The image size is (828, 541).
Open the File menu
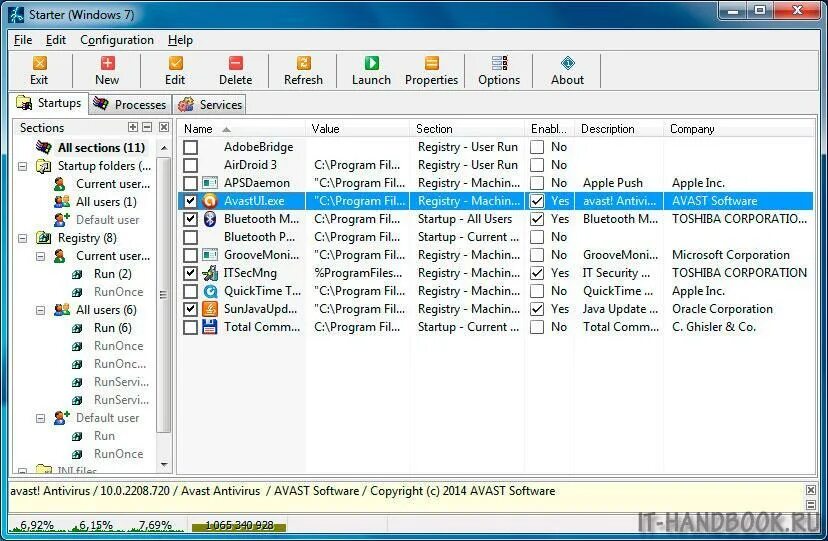(23, 40)
